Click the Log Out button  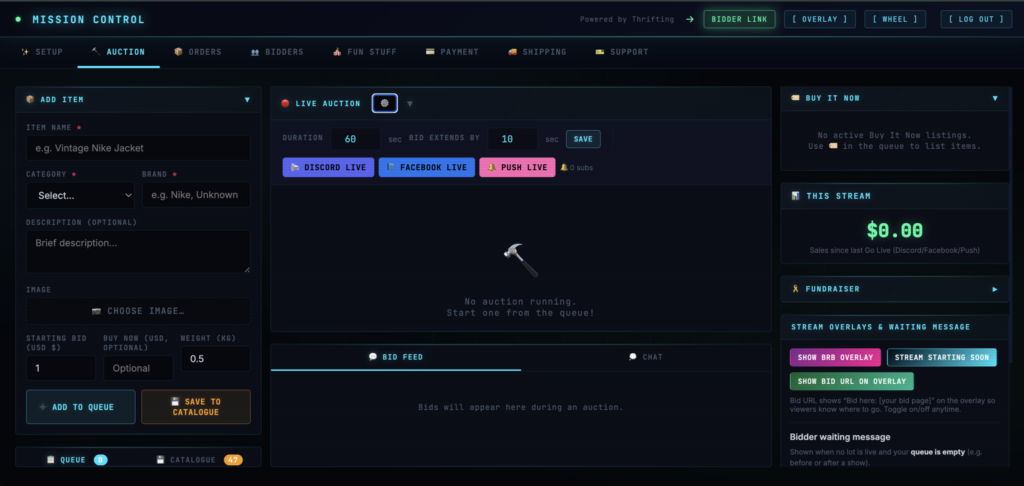(976, 20)
